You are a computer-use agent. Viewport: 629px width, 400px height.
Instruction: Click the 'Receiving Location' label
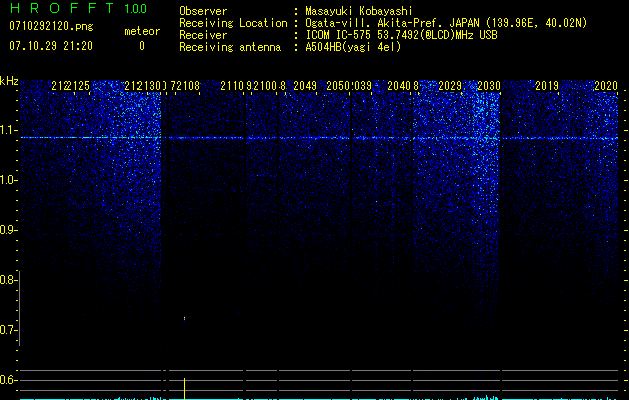click(x=233, y=23)
